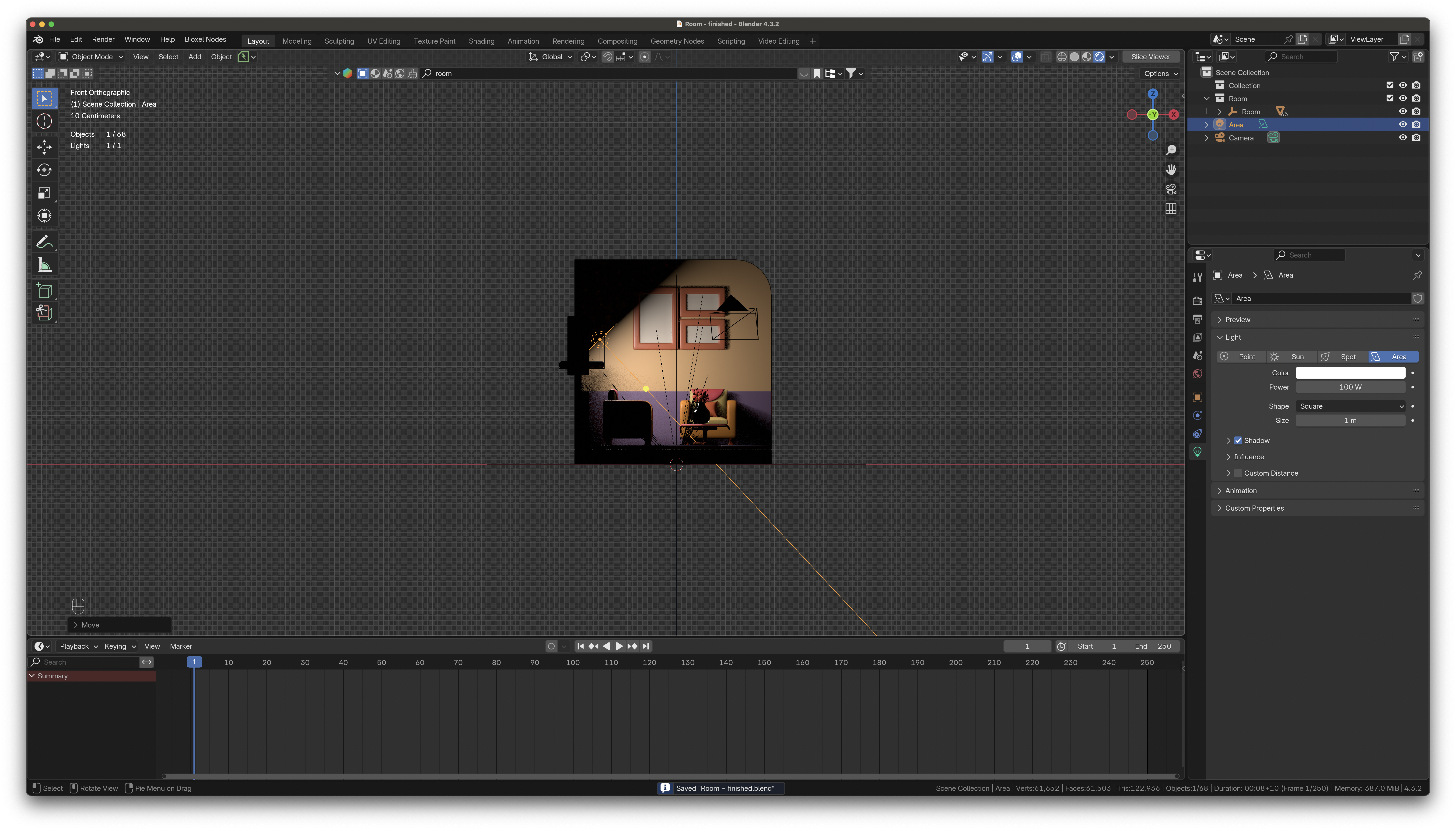Toggle the camera view icon
This screenshot has height=830, width=1456.
[1171, 189]
